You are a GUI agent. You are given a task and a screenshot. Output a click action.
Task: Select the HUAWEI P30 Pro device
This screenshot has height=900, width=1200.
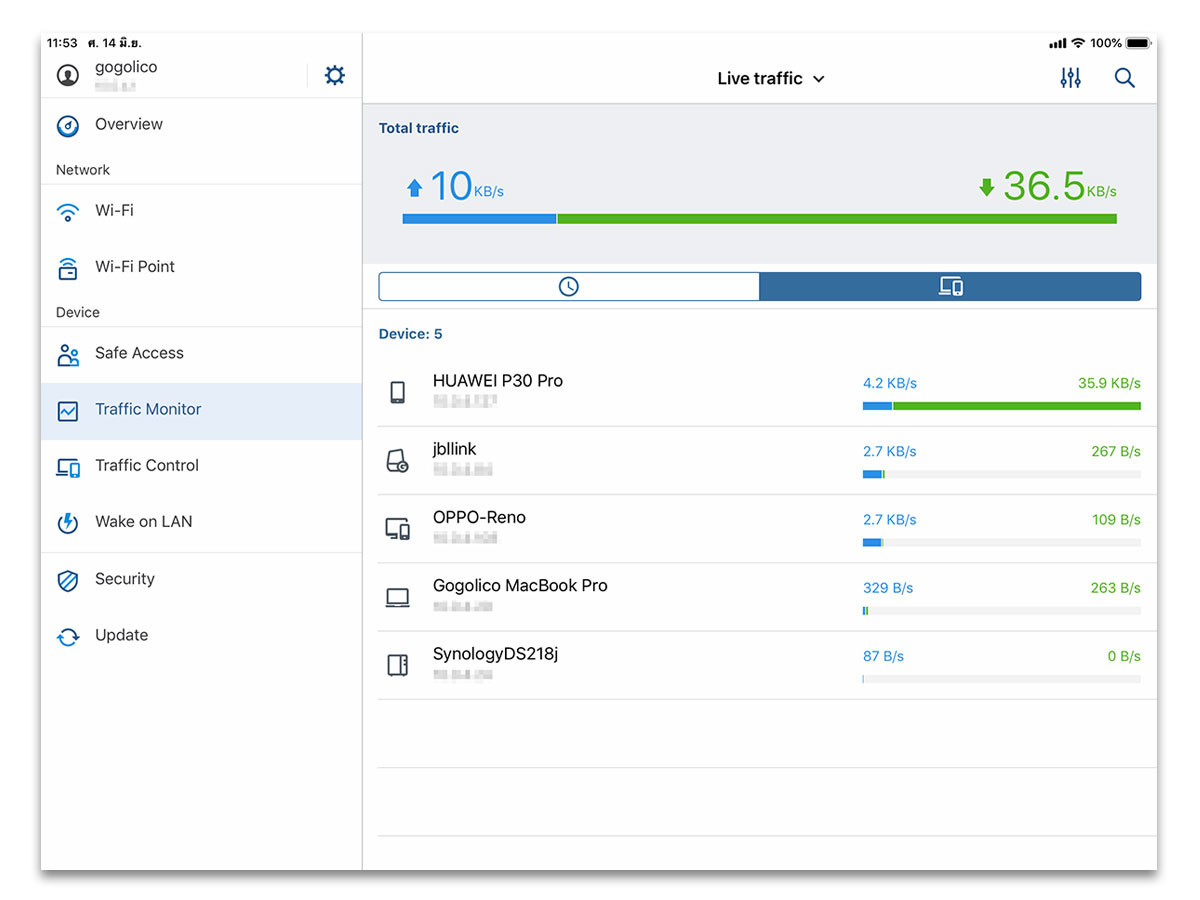(x=497, y=381)
